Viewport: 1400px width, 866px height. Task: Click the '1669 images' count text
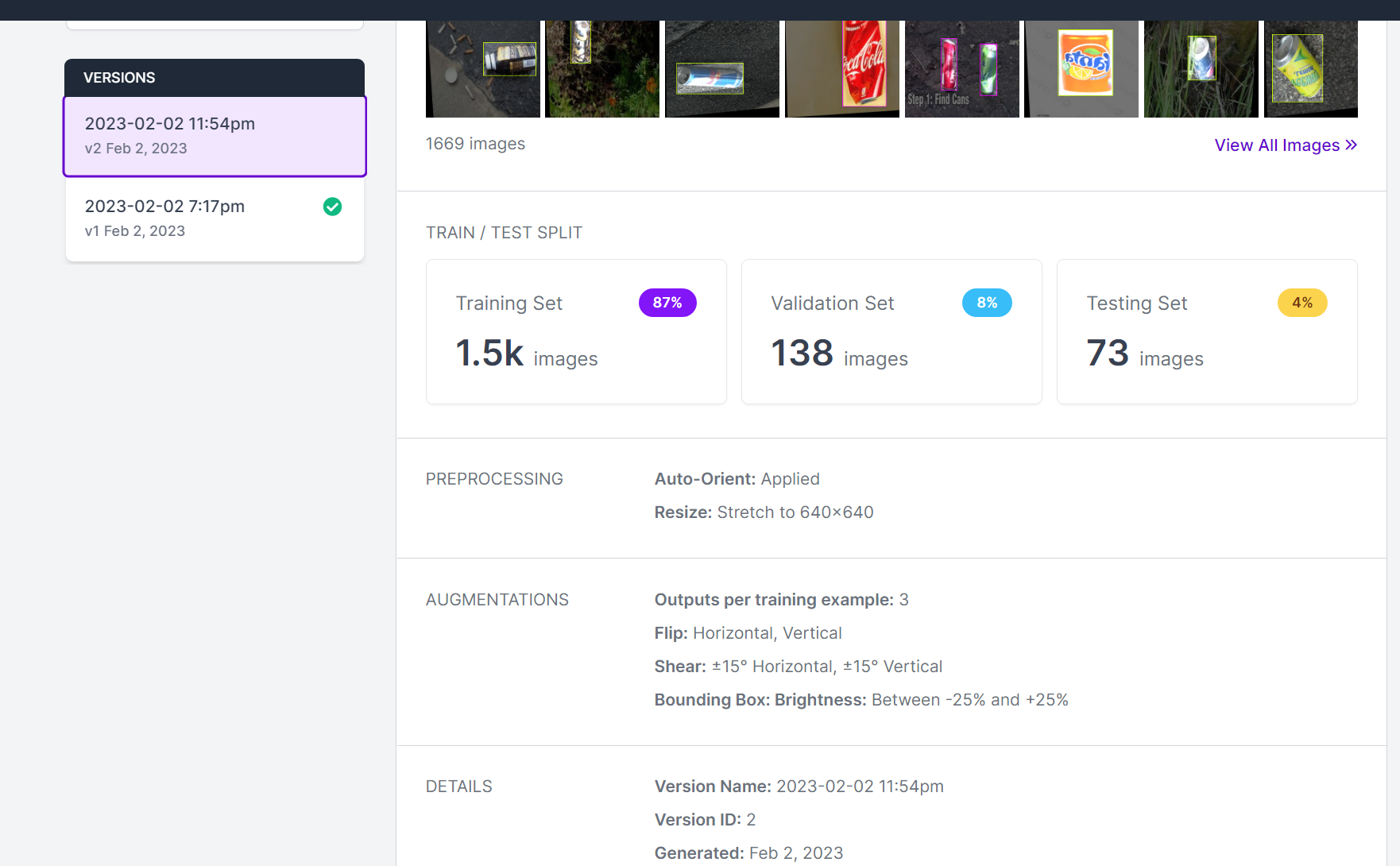[475, 144]
